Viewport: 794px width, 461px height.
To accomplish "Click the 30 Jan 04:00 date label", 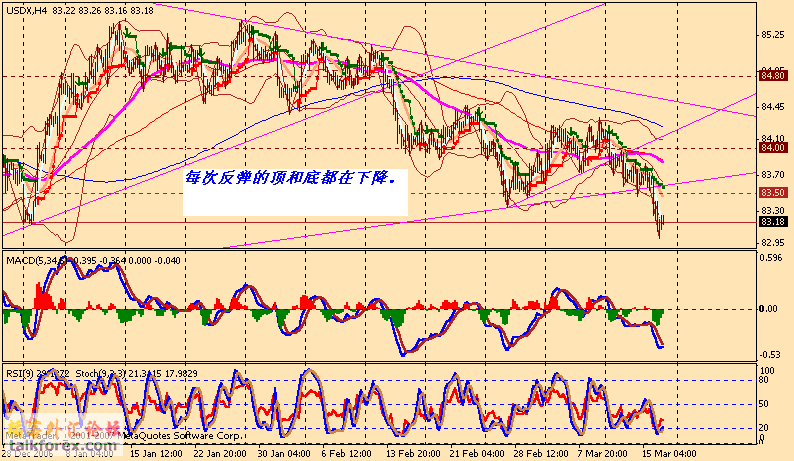I will pyautogui.click(x=284, y=453).
